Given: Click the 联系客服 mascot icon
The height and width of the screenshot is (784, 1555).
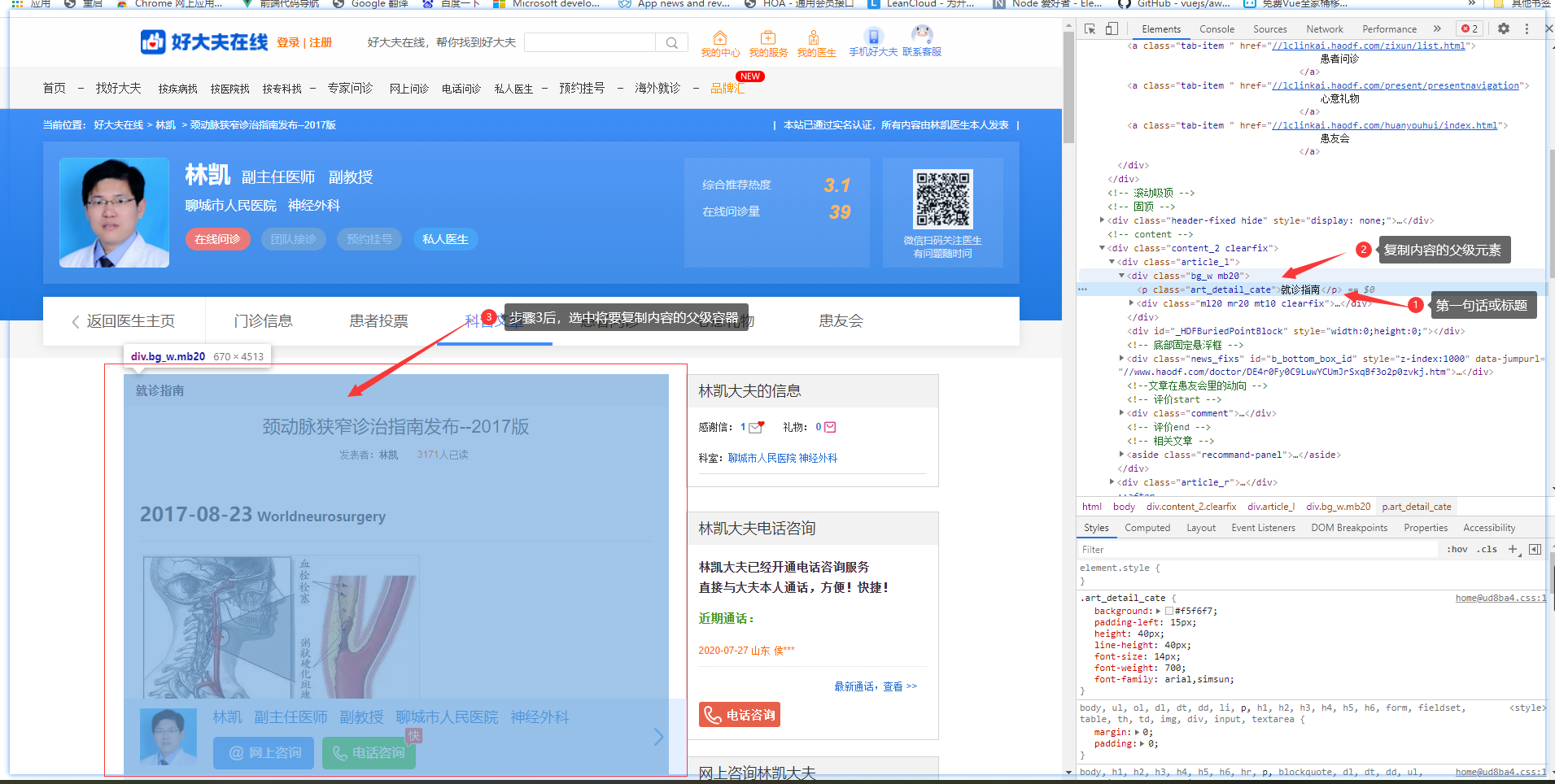Looking at the screenshot, I should [921, 35].
